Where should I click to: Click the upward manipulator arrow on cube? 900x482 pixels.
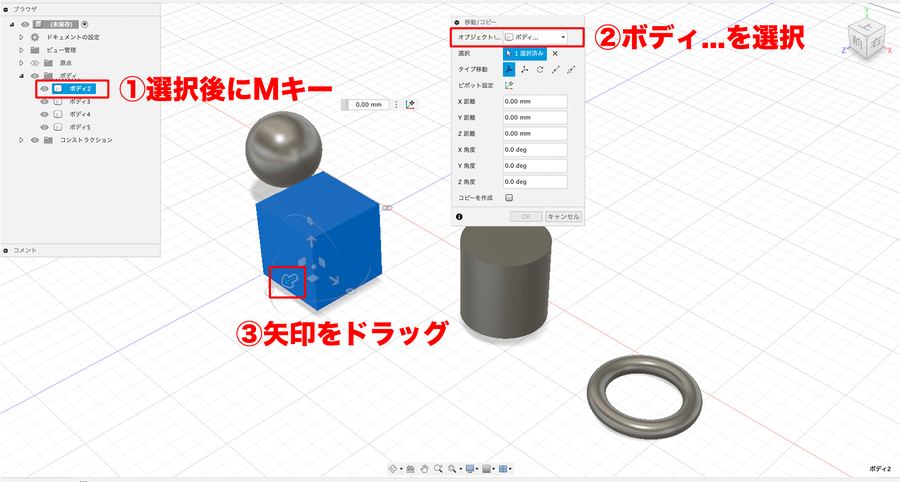pos(311,241)
